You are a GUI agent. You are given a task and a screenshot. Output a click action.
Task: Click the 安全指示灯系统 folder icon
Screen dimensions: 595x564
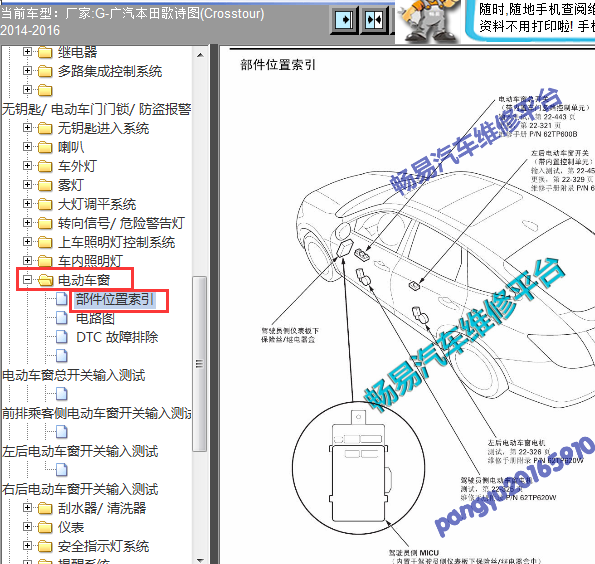click(45, 547)
